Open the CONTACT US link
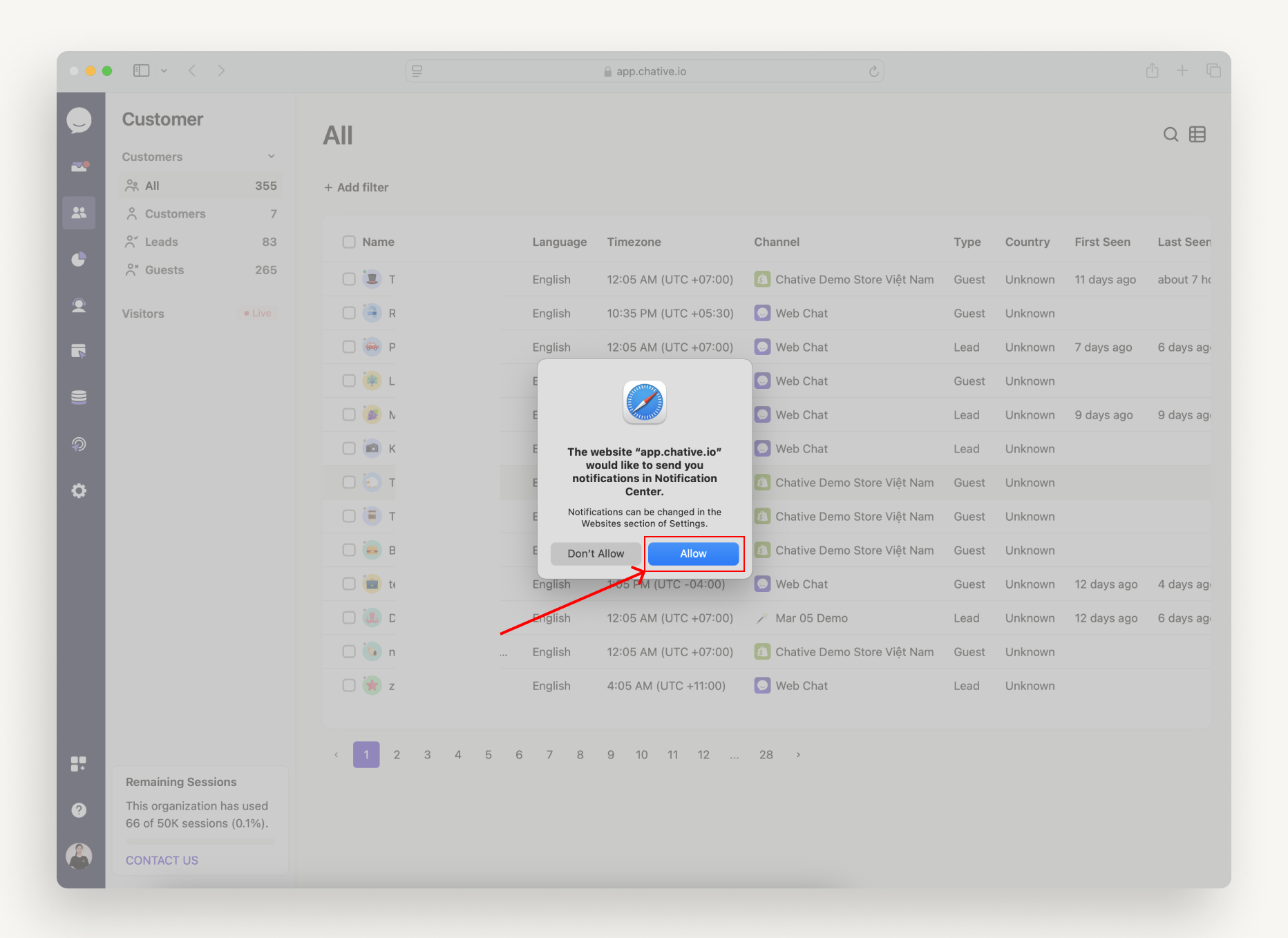Viewport: 1288px width, 938px height. point(161,860)
